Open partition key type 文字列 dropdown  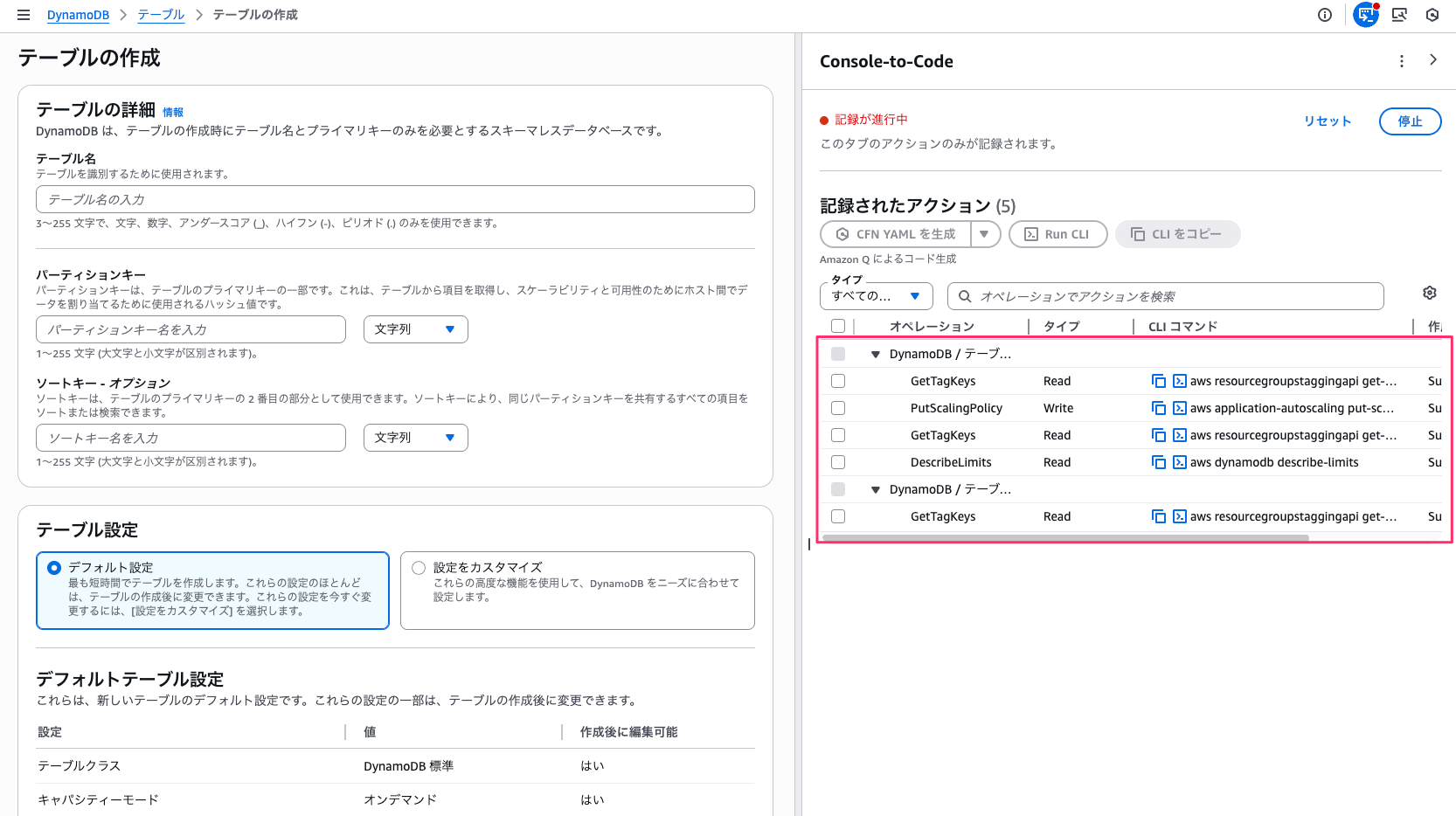tap(416, 329)
